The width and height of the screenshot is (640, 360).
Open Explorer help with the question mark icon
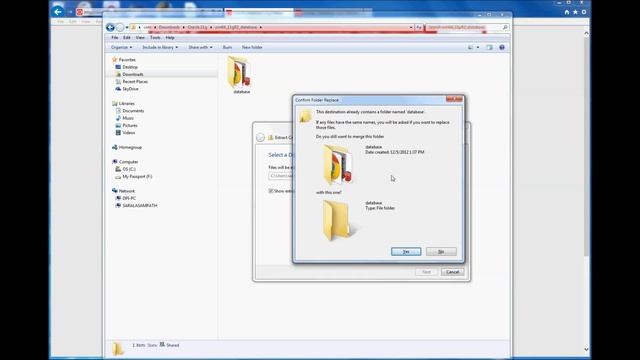[x=502, y=47]
